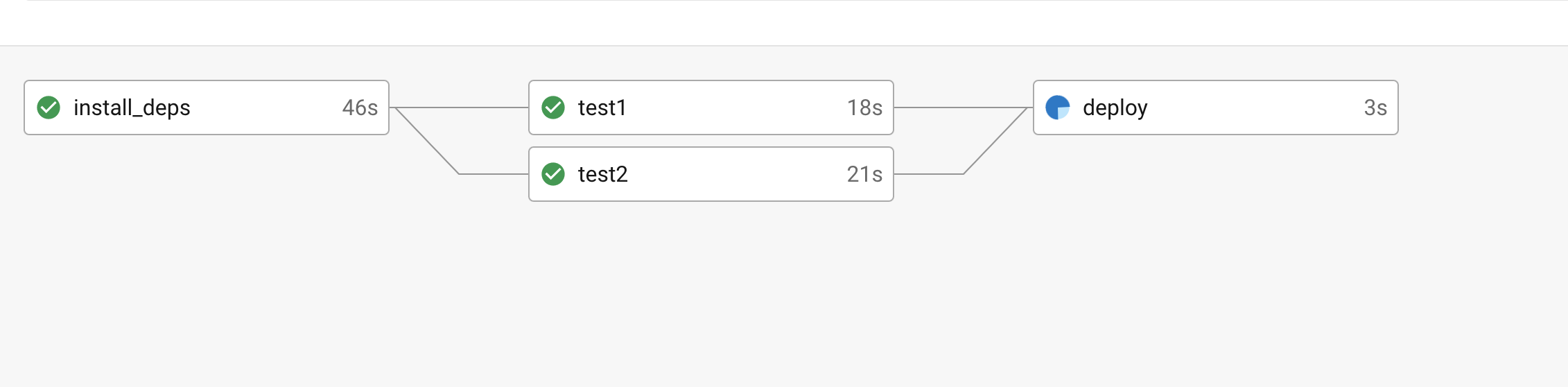Select the test1 job label

(x=602, y=108)
